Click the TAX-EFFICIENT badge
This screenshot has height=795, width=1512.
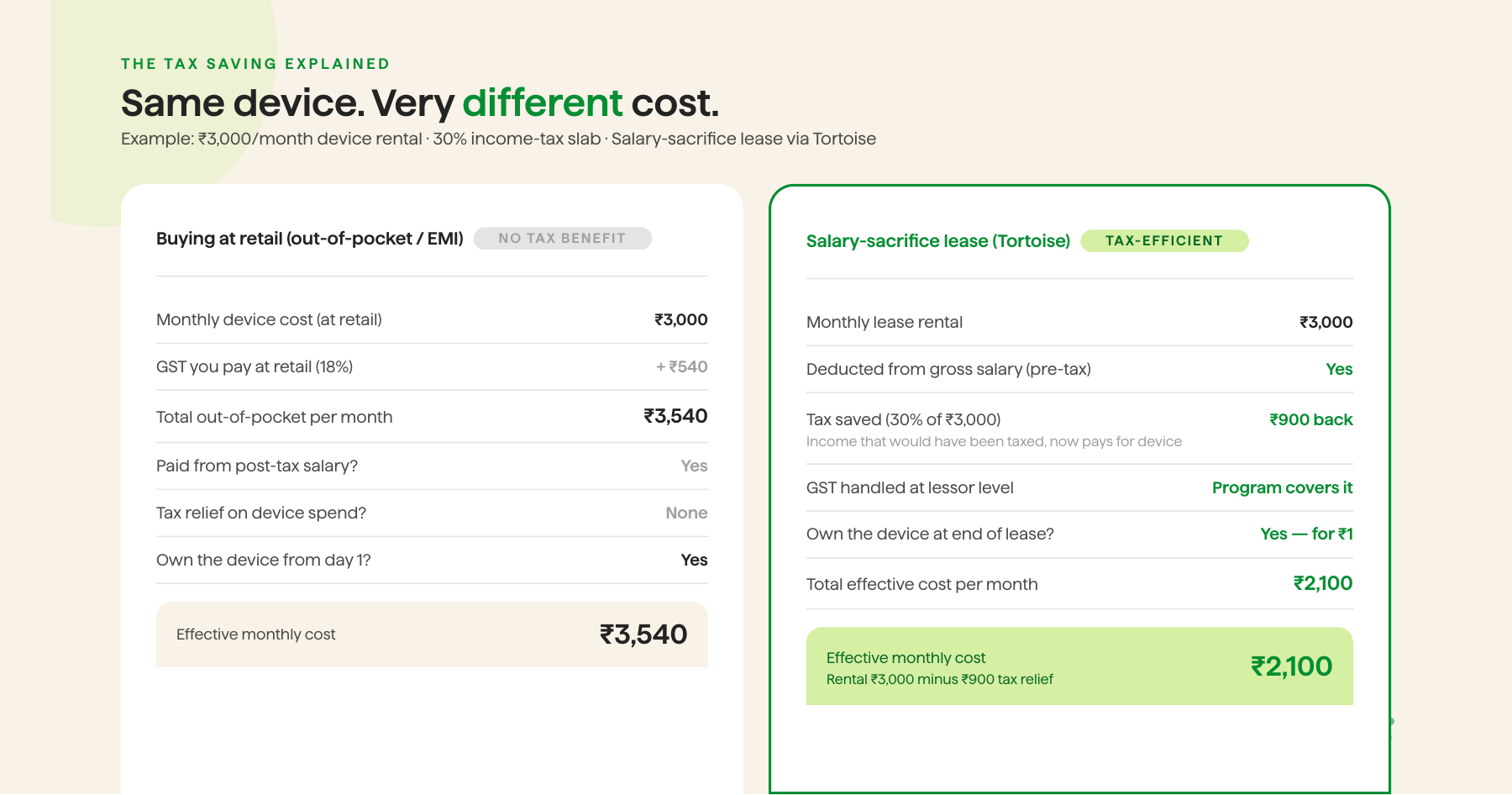point(1164,241)
